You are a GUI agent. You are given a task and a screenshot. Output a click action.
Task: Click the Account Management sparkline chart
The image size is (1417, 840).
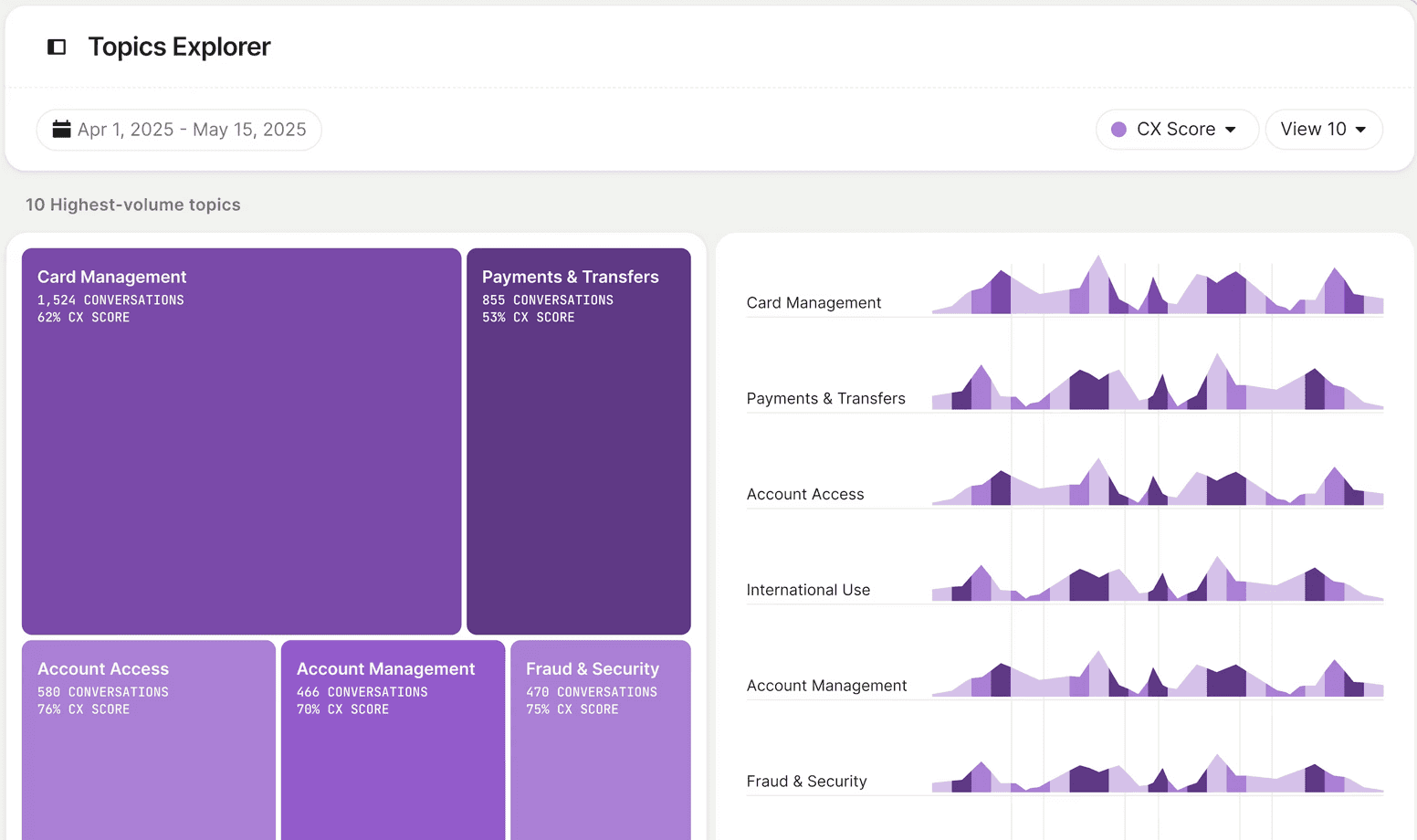tap(1158, 674)
